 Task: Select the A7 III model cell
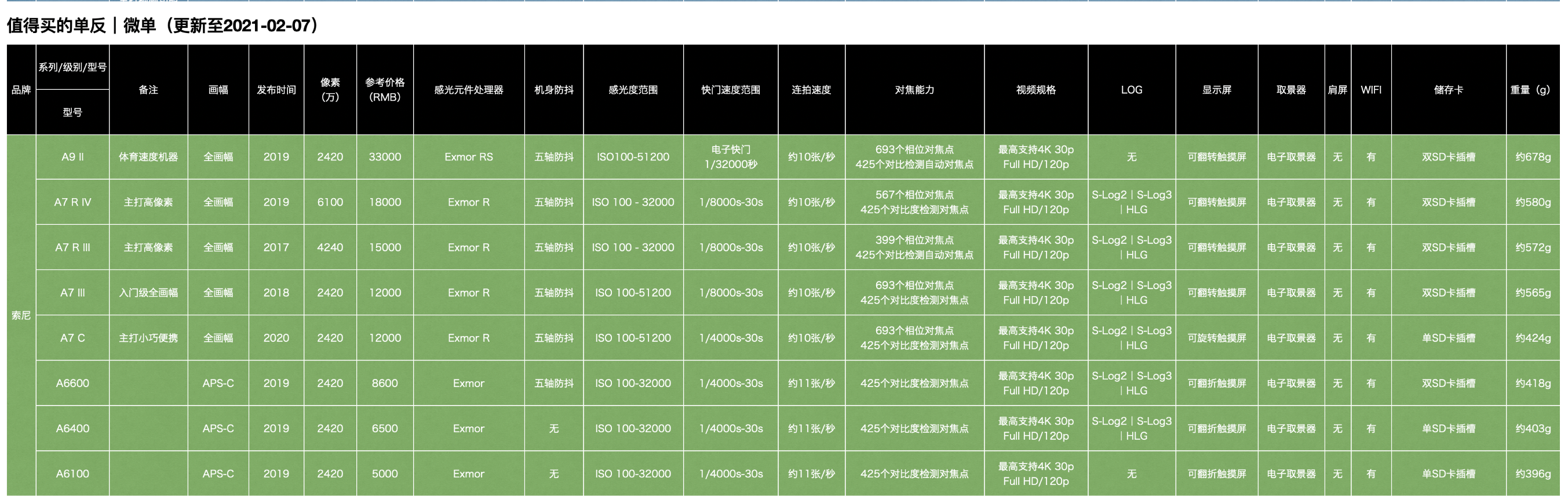[72, 293]
